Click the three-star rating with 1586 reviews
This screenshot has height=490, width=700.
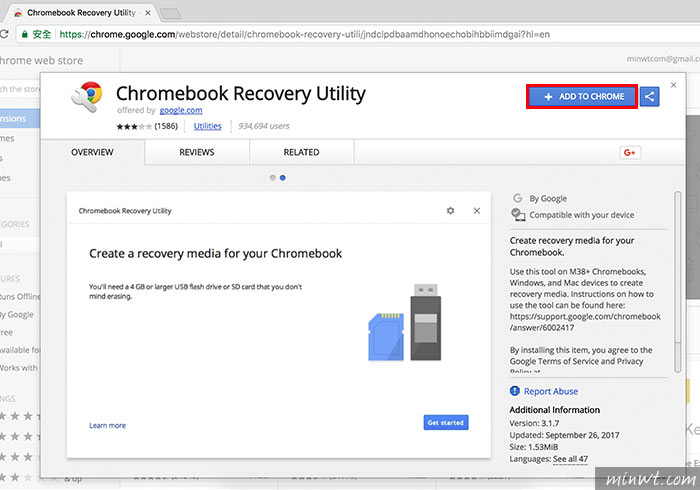click(x=147, y=126)
